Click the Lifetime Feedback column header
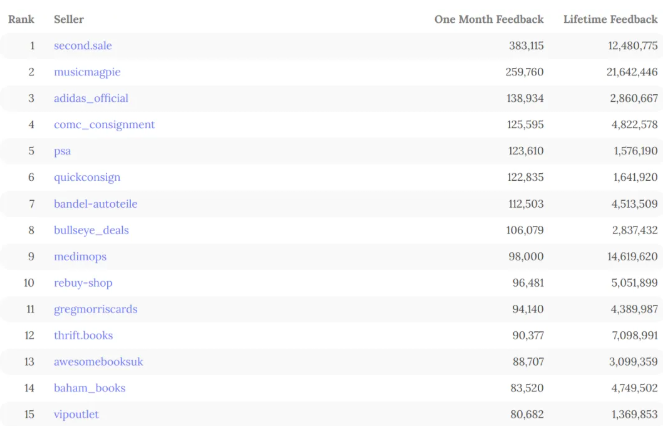Image resolution: width=663 pixels, height=426 pixels. point(611,19)
